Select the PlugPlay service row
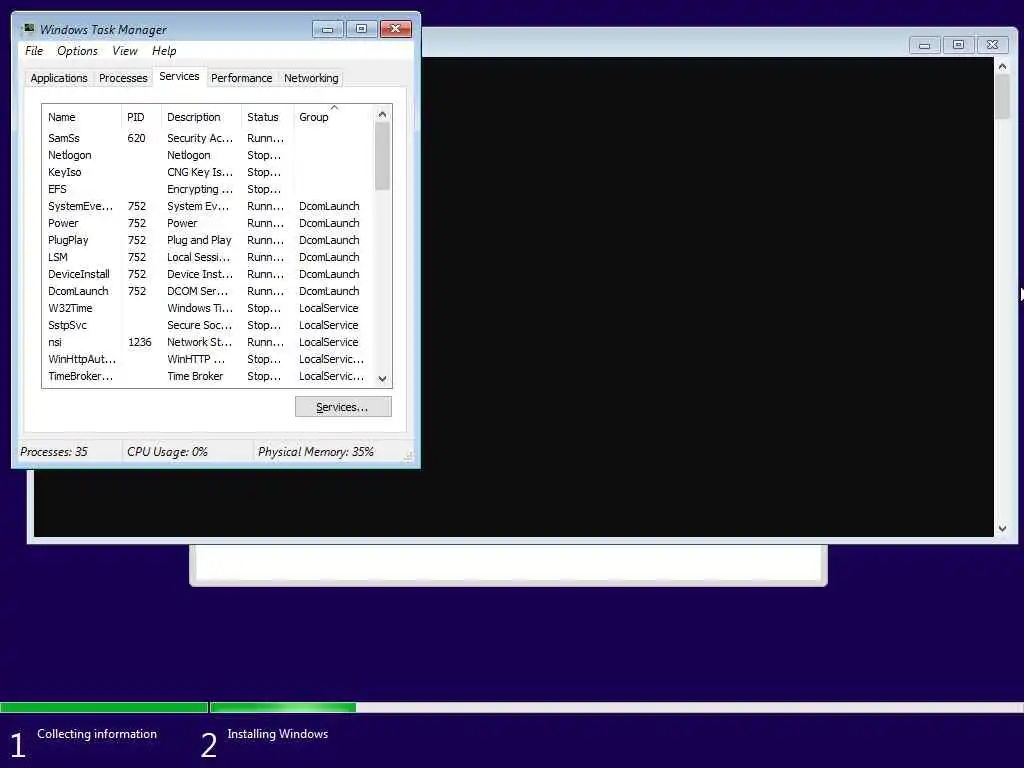This screenshot has width=1024, height=768. point(209,240)
